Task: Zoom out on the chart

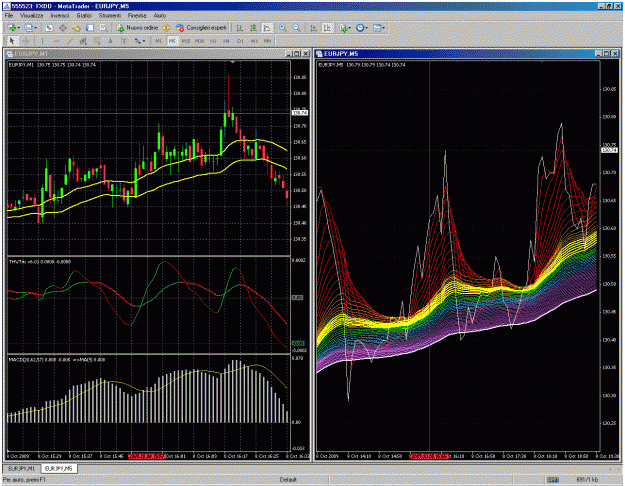Action: (296, 28)
